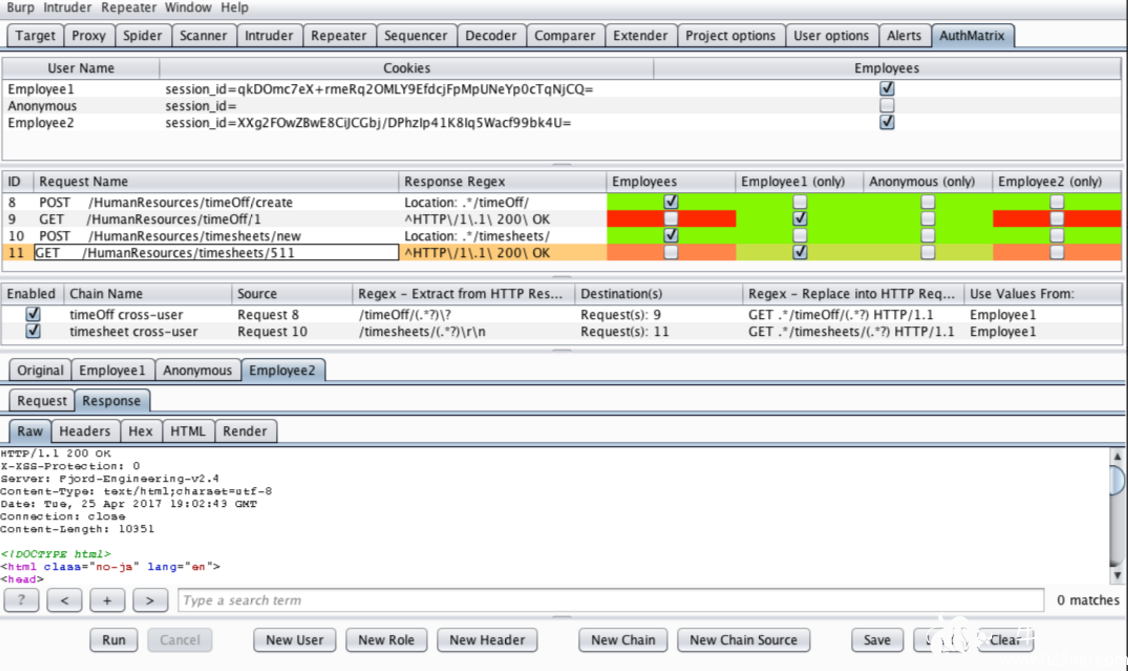Select the Original message tab

(40, 370)
